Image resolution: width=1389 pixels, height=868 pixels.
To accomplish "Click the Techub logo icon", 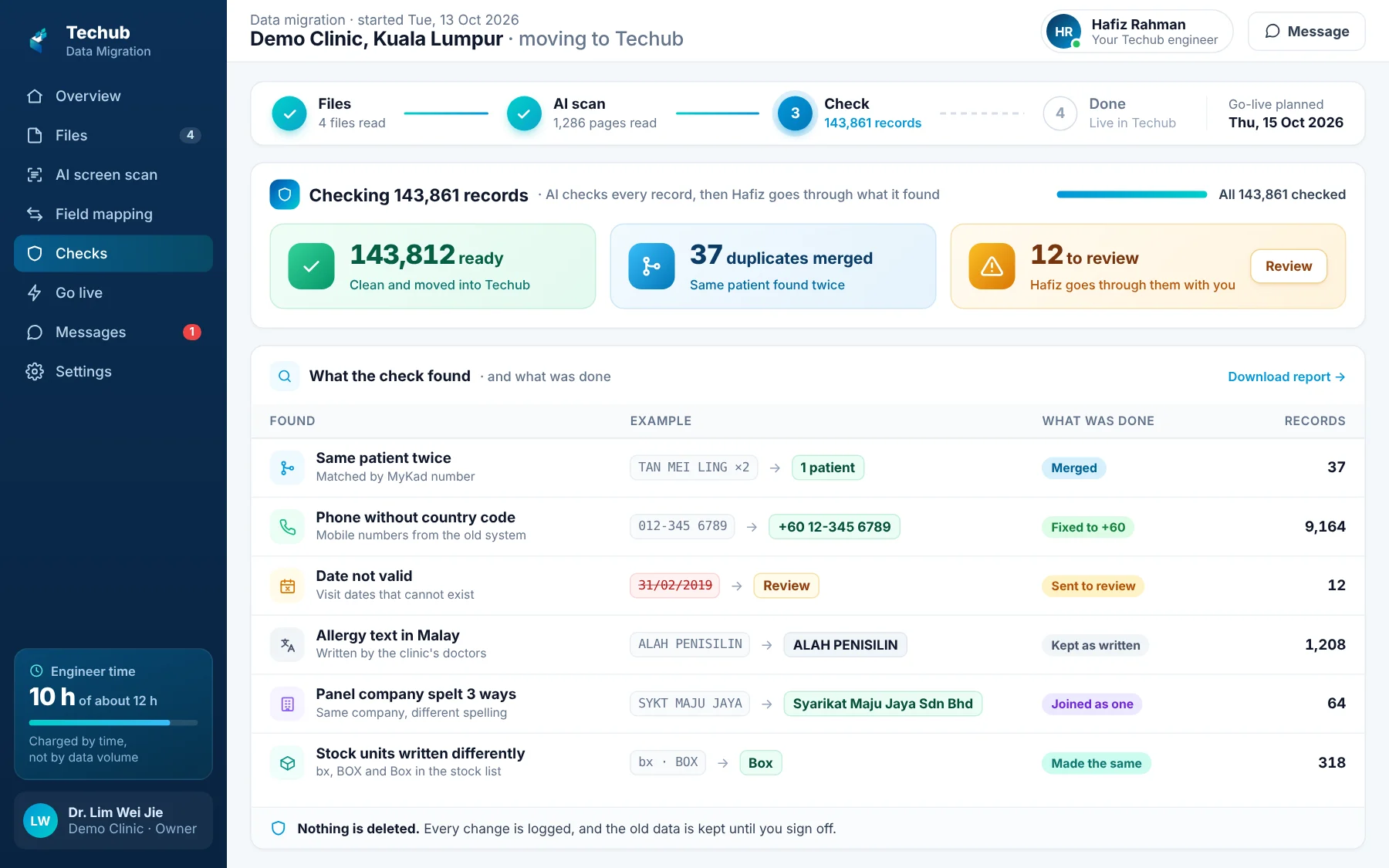I will point(39,39).
